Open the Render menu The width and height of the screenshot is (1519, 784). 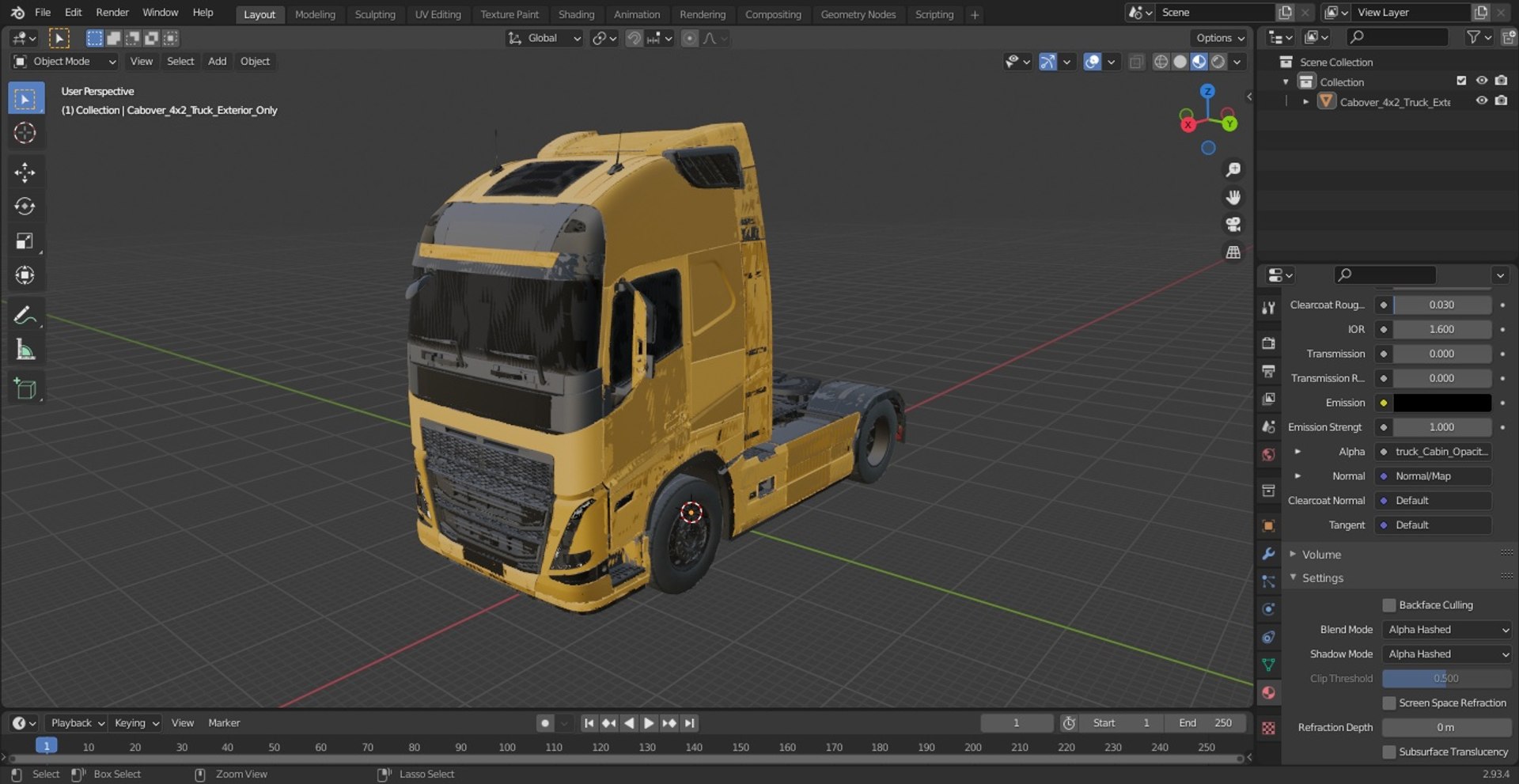pyautogui.click(x=112, y=13)
